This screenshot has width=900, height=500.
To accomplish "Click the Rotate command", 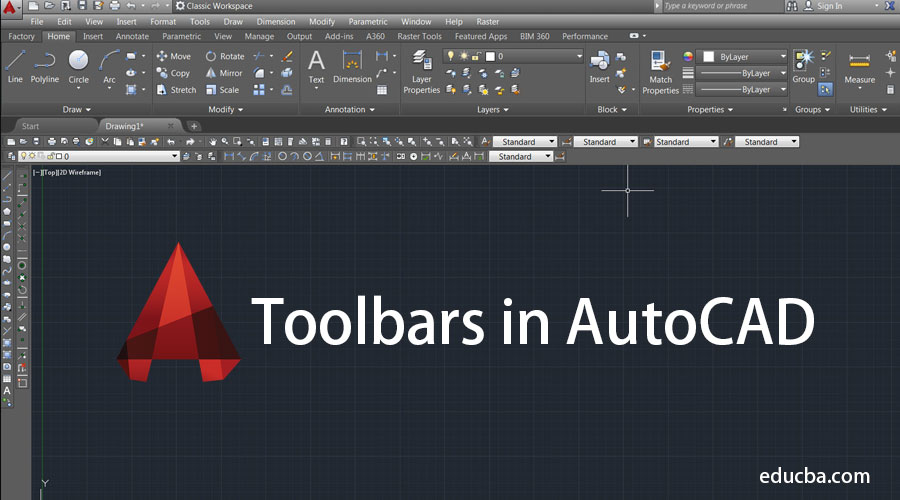I will click(225, 56).
